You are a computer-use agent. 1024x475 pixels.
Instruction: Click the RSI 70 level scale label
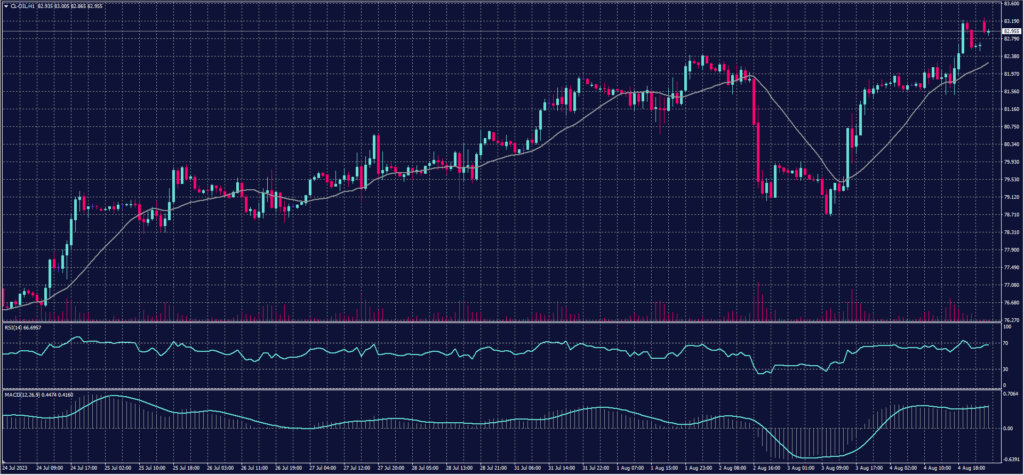[1003, 343]
